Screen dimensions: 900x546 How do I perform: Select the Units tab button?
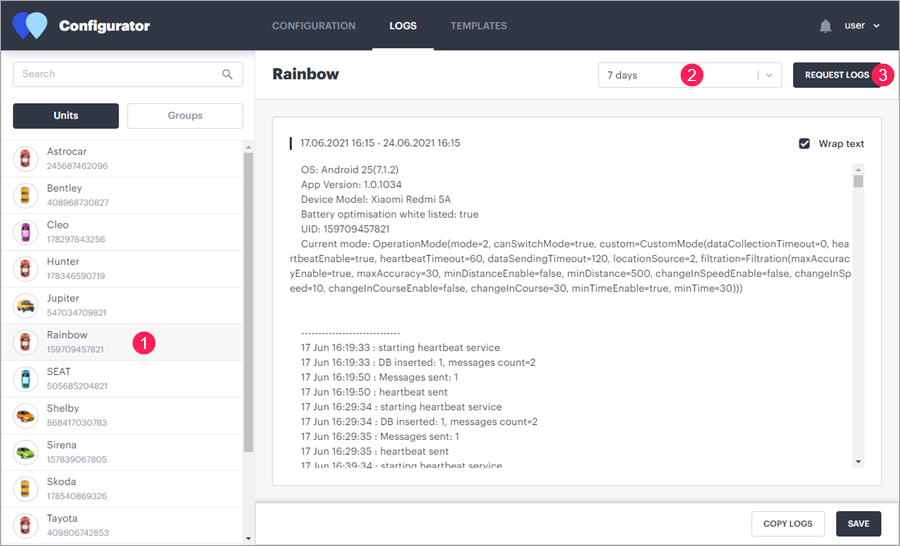tap(66, 115)
